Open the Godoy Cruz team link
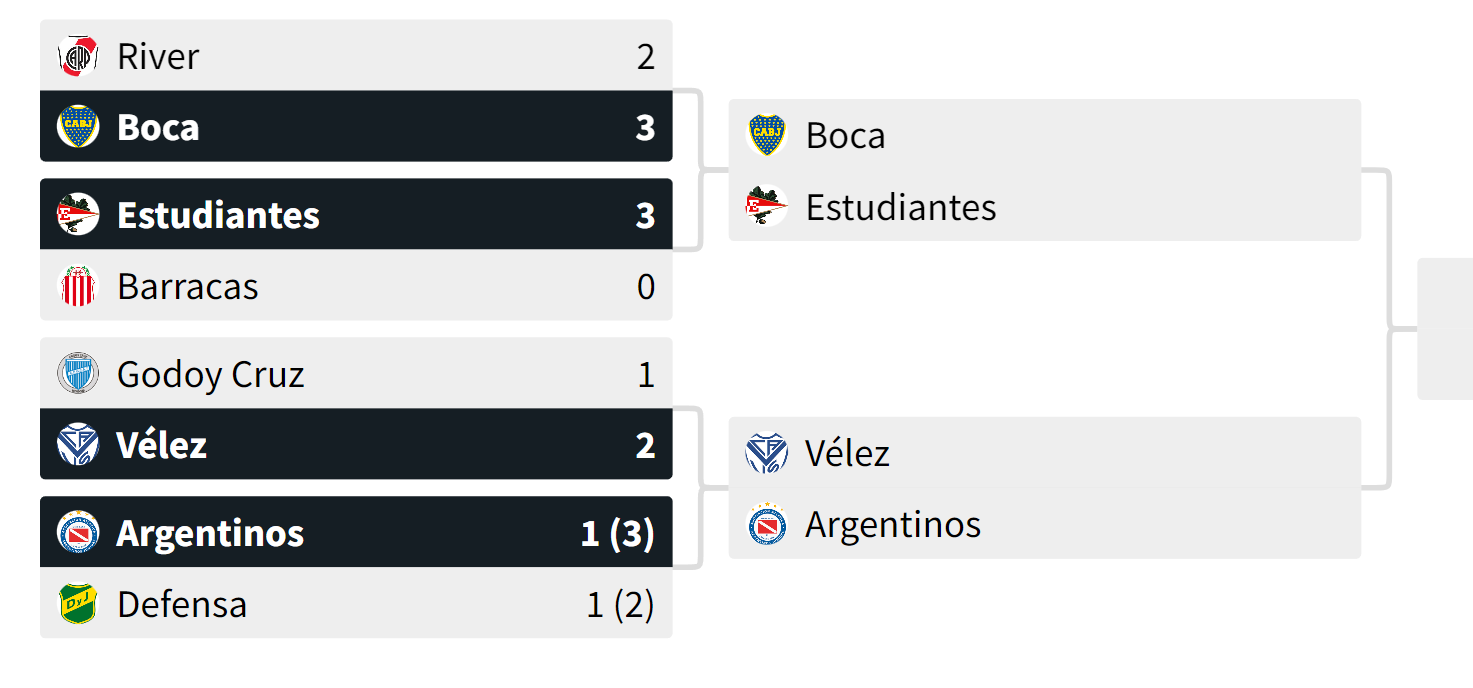 210,374
